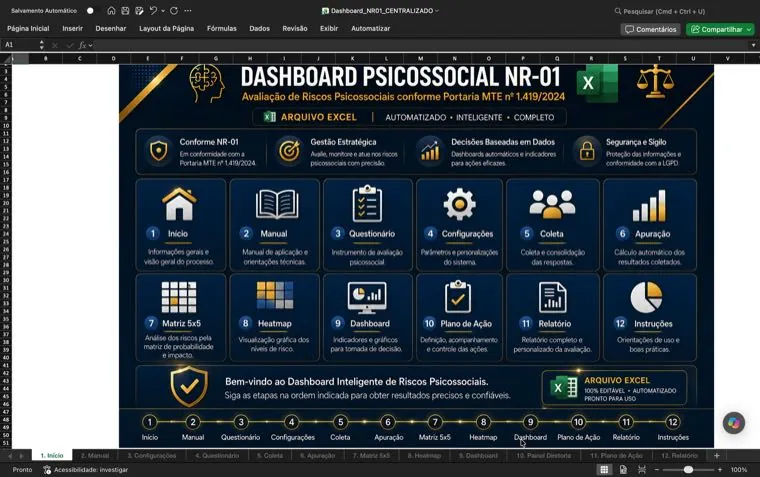Image resolution: width=760 pixels, height=477 pixels.
Task: Click the next sheet navigation arrow
Action: [x=21, y=456]
